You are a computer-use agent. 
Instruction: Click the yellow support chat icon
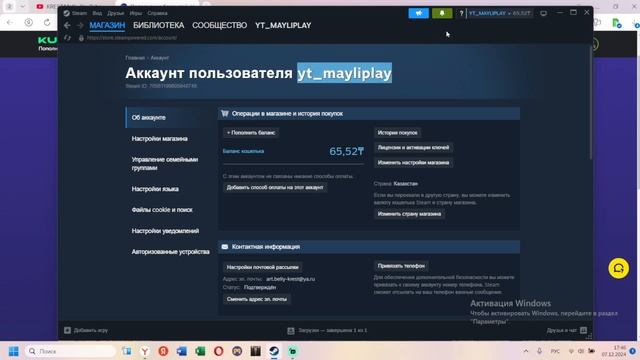pyautogui.click(x=618, y=269)
